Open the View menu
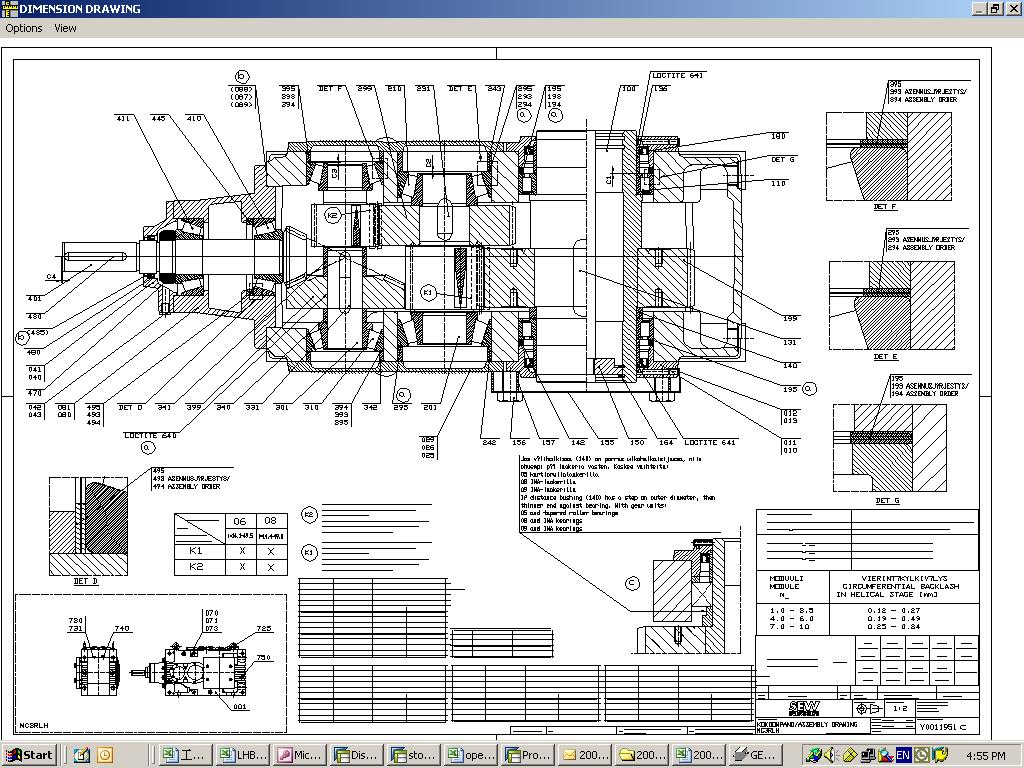 (x=65, y=28)
